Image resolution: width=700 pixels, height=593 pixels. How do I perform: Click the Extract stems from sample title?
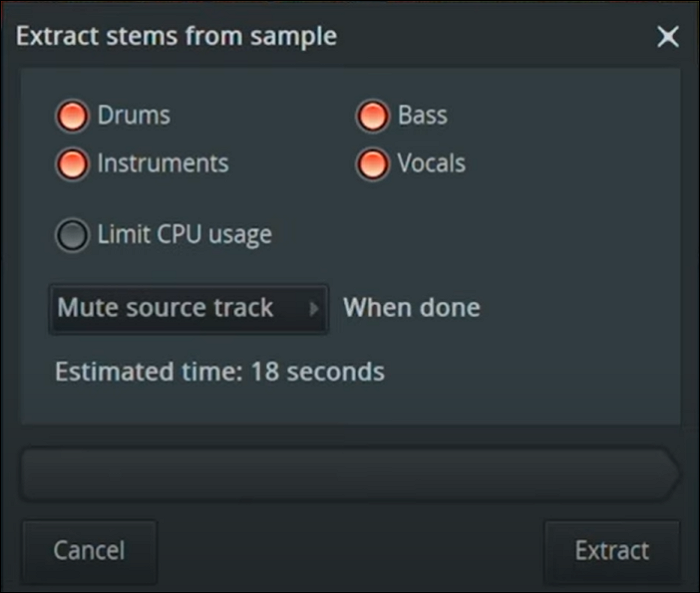(177, 37)
